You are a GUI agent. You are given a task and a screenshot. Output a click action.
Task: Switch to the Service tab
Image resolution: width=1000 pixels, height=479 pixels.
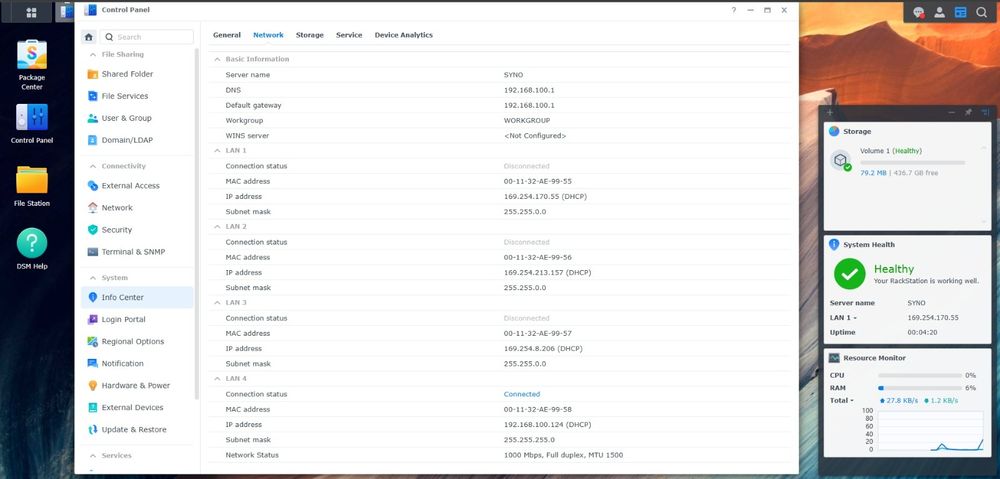point(349,35)
